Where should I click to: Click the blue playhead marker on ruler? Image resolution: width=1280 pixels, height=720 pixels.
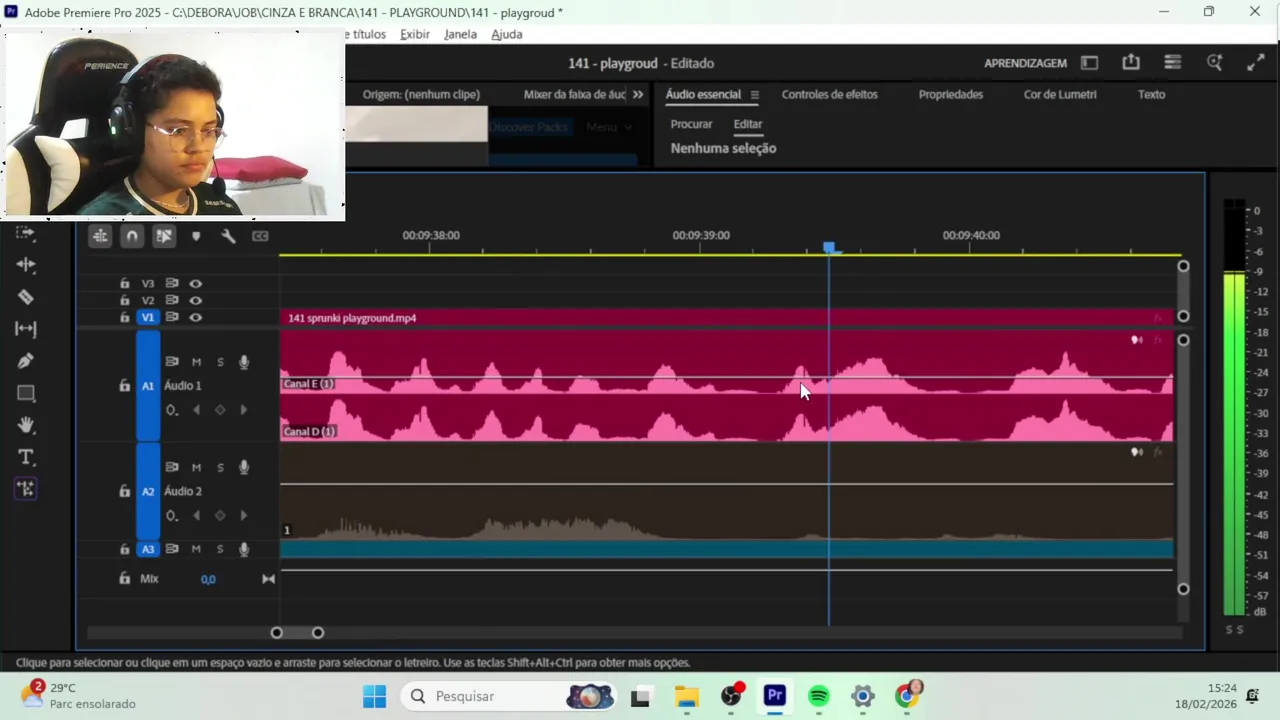pos(829,247)
